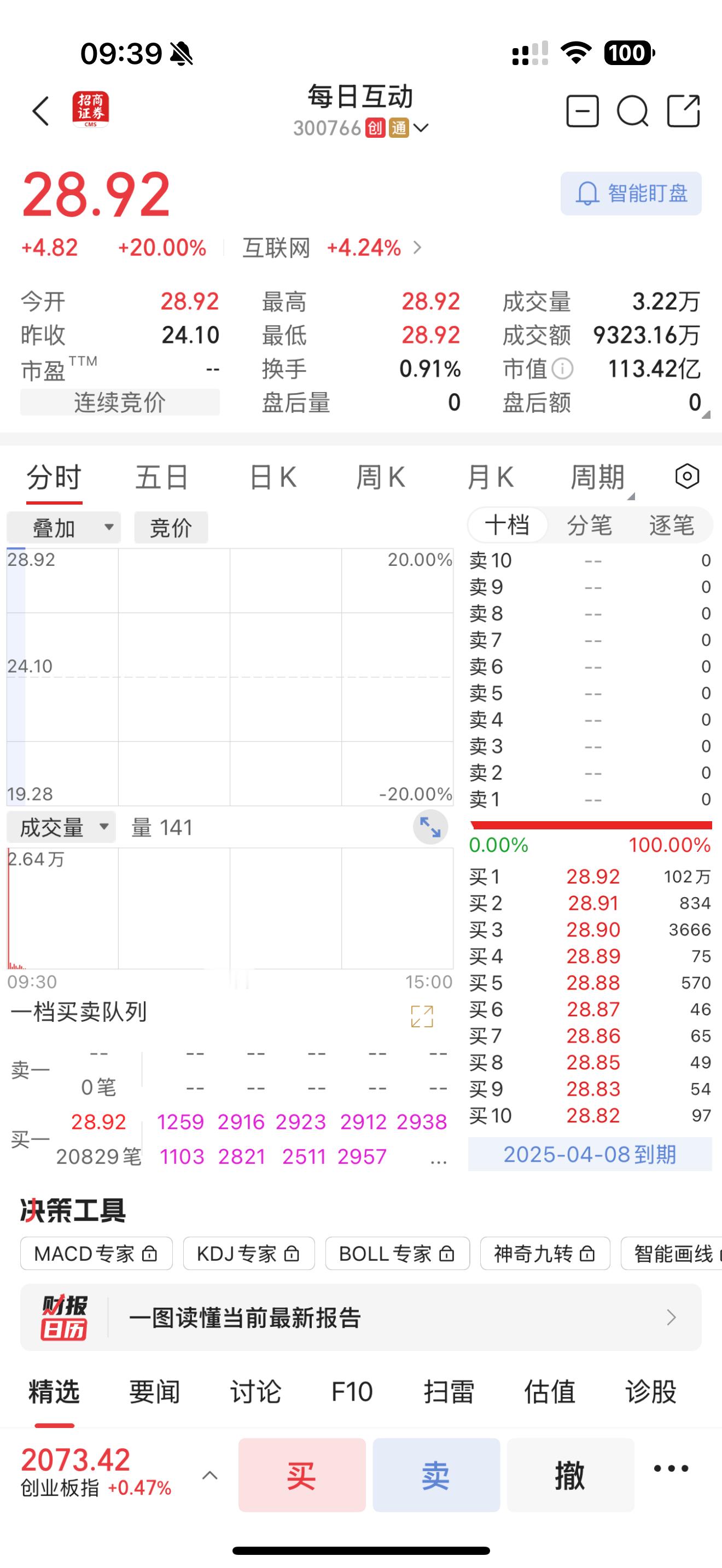Tap the 创 board badge
The image size is (722, 1568).
(375, 128)
